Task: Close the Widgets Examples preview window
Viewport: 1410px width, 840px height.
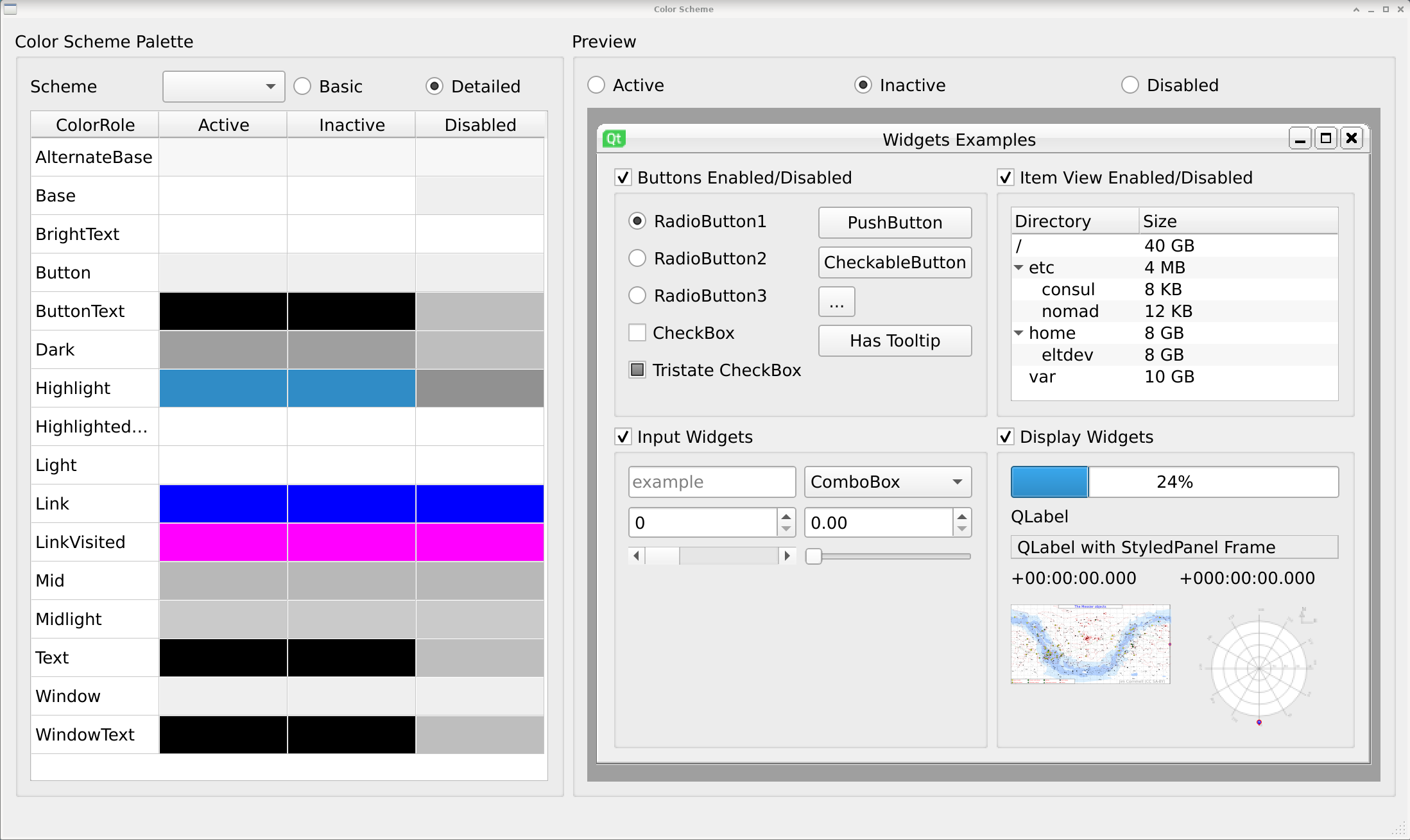Action: tap(1352, 138)
